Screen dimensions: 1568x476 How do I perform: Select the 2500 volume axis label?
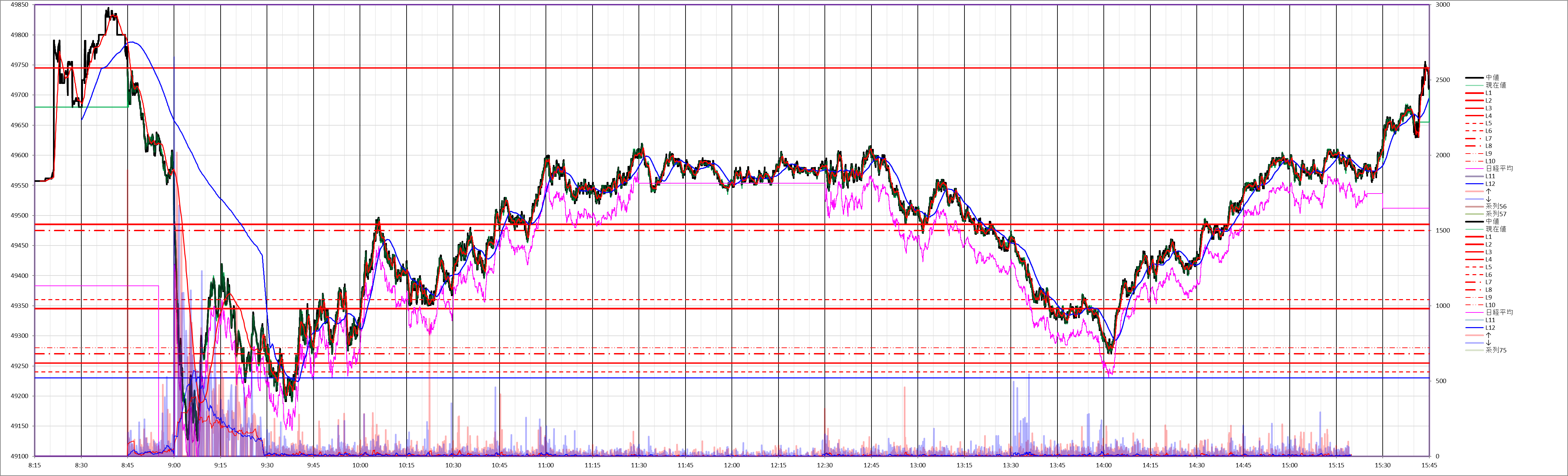point(1443,80)
